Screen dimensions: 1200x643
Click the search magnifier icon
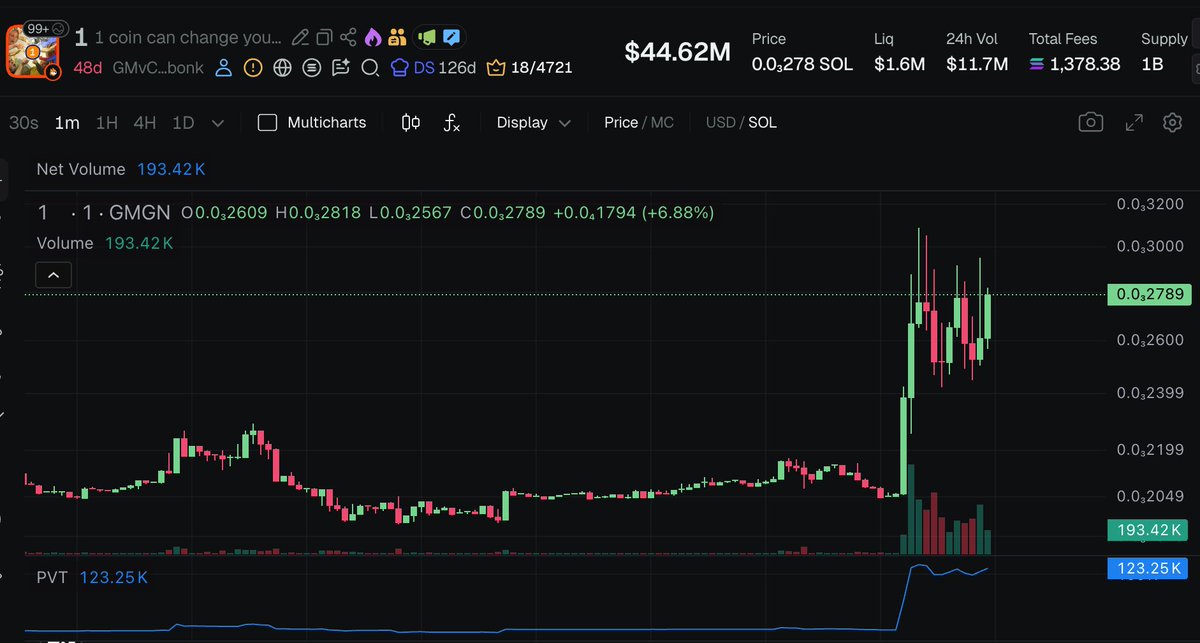tap(370, 66)
